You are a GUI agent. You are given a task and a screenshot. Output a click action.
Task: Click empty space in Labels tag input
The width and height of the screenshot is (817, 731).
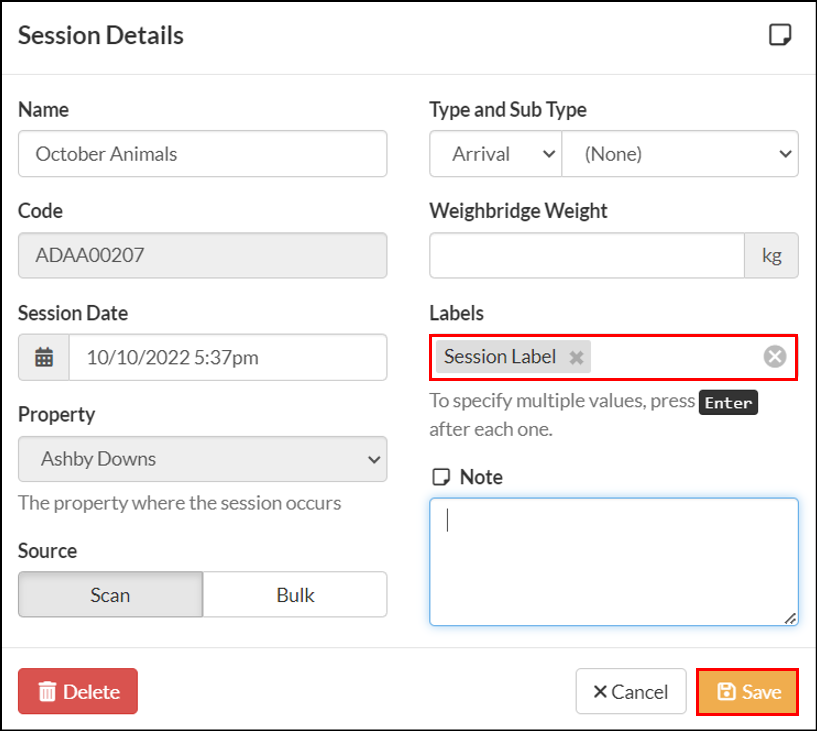point(676,357)
